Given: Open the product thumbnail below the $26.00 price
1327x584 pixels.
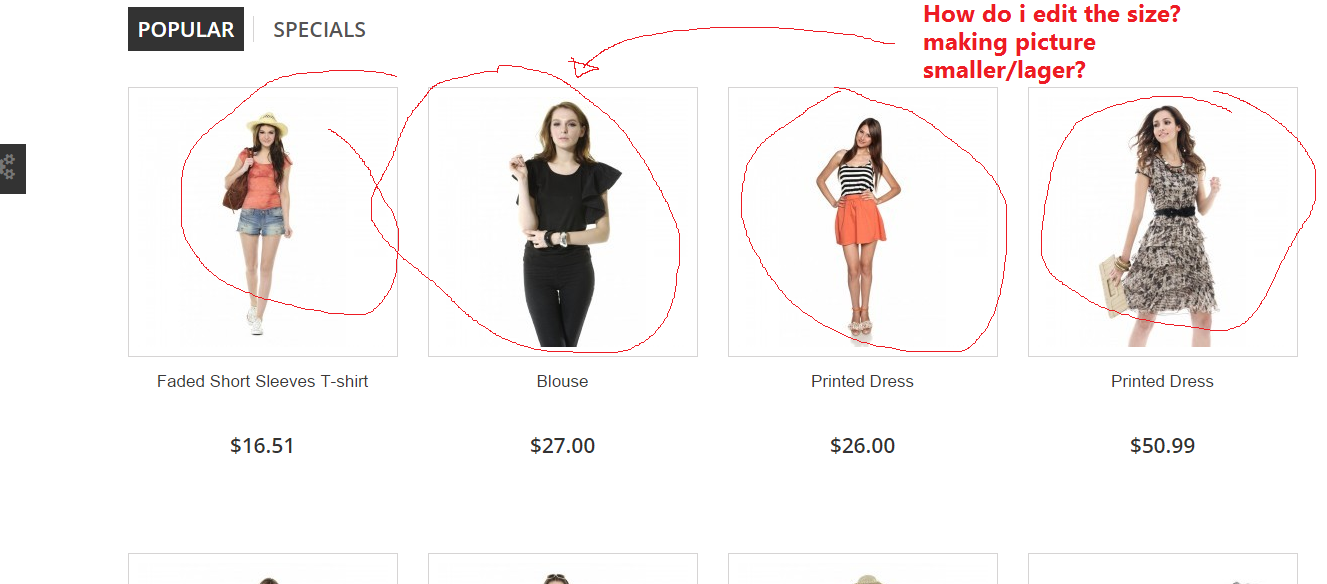Looking at the screenshot, I should (863, 569).
